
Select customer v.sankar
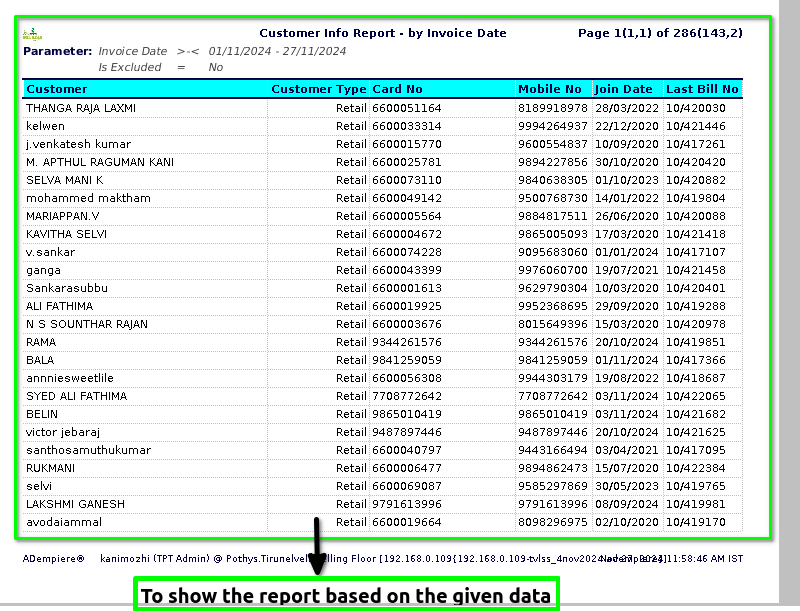pyautogui.click(x=51, y=252)
